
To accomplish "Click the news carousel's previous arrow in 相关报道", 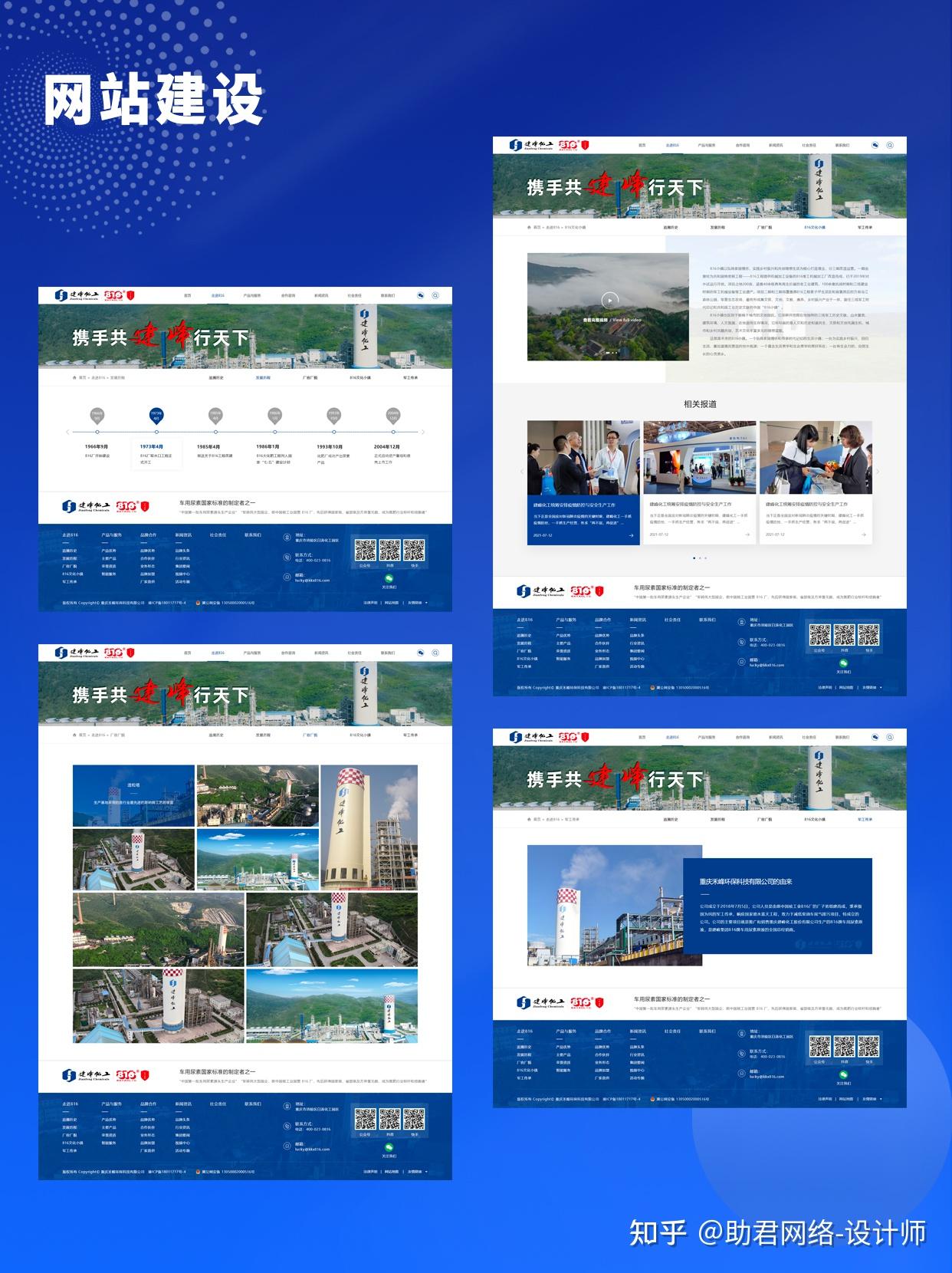I will pyautogui.click(x=522, y=472).
